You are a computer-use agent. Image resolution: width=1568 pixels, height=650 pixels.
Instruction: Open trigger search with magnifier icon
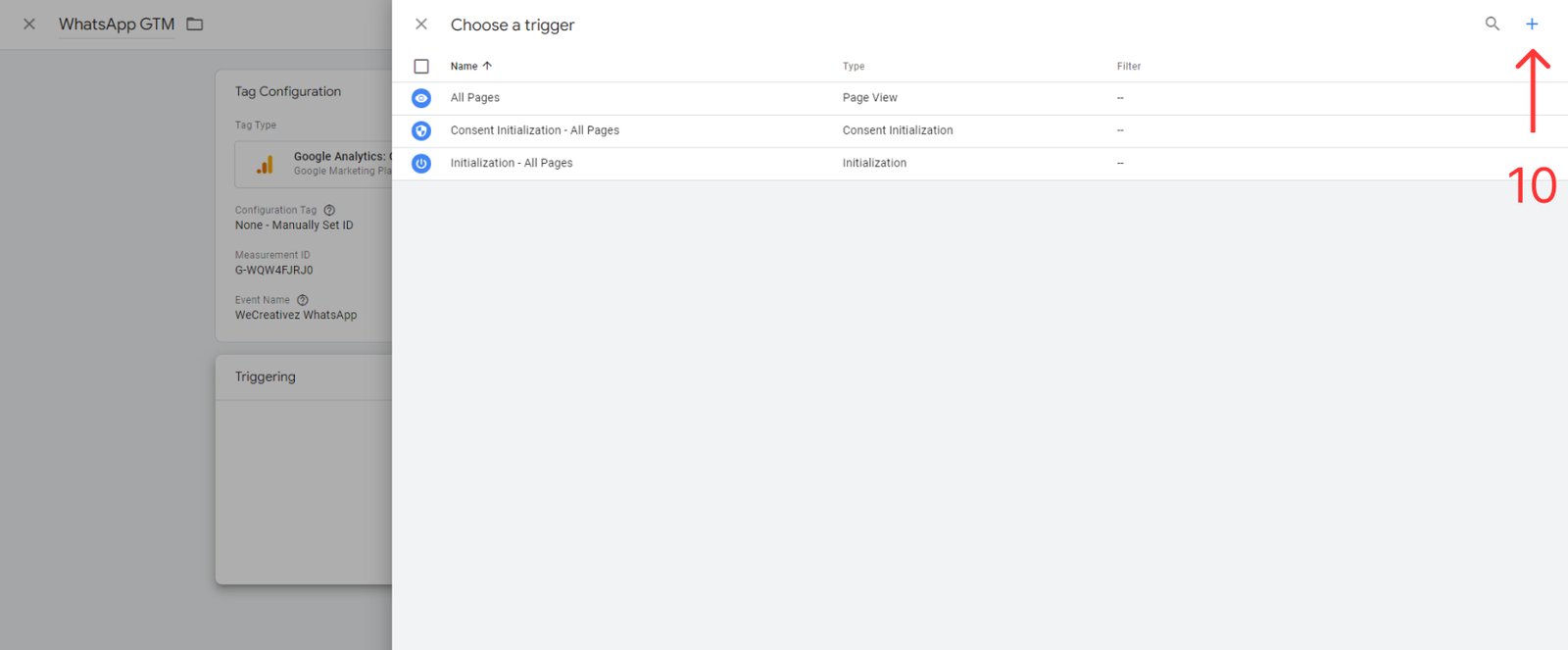coord(1492,25)
